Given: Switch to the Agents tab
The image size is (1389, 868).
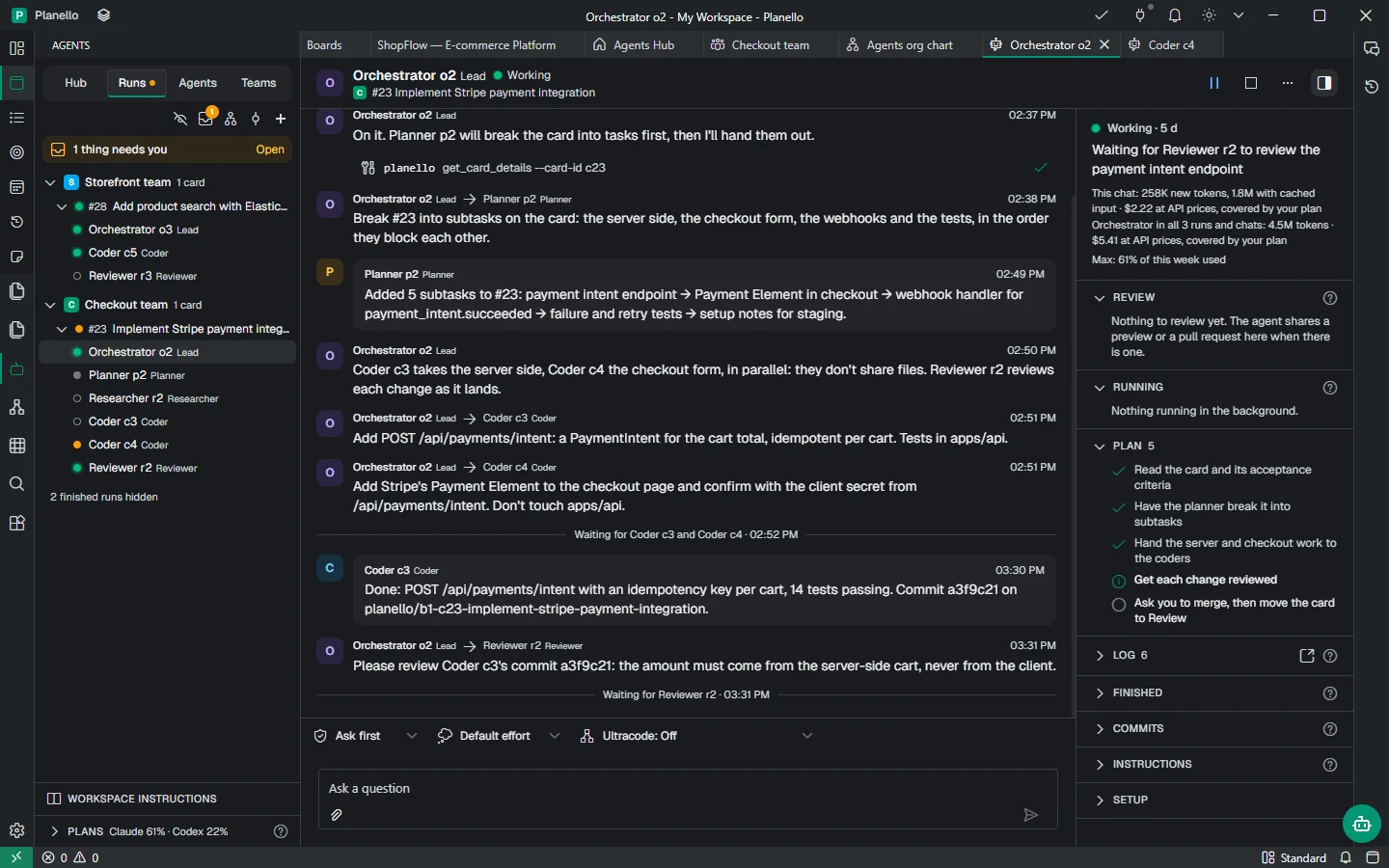Looking at the screenshot, I should click(x=198, y=83).
